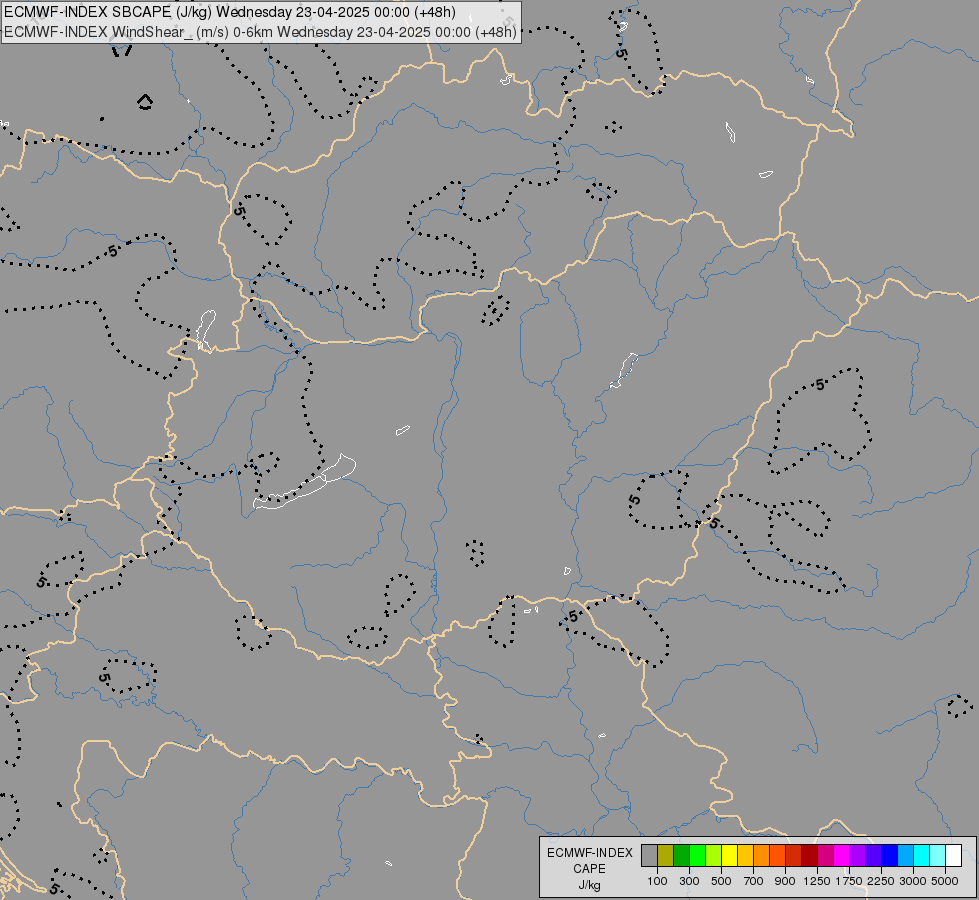Click the legend value 100

tap(657, 881)
